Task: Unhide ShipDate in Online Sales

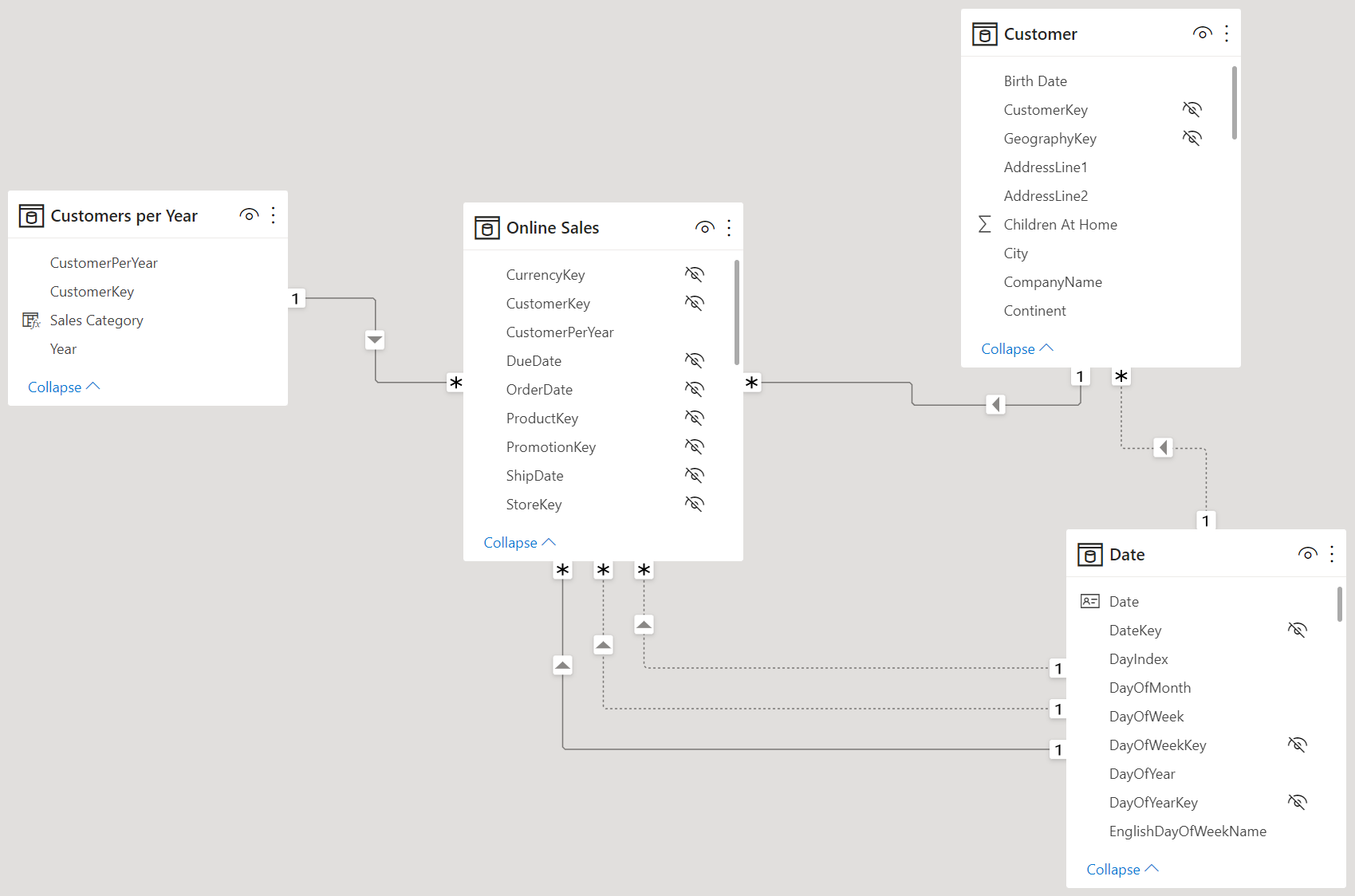Action: 695,476
